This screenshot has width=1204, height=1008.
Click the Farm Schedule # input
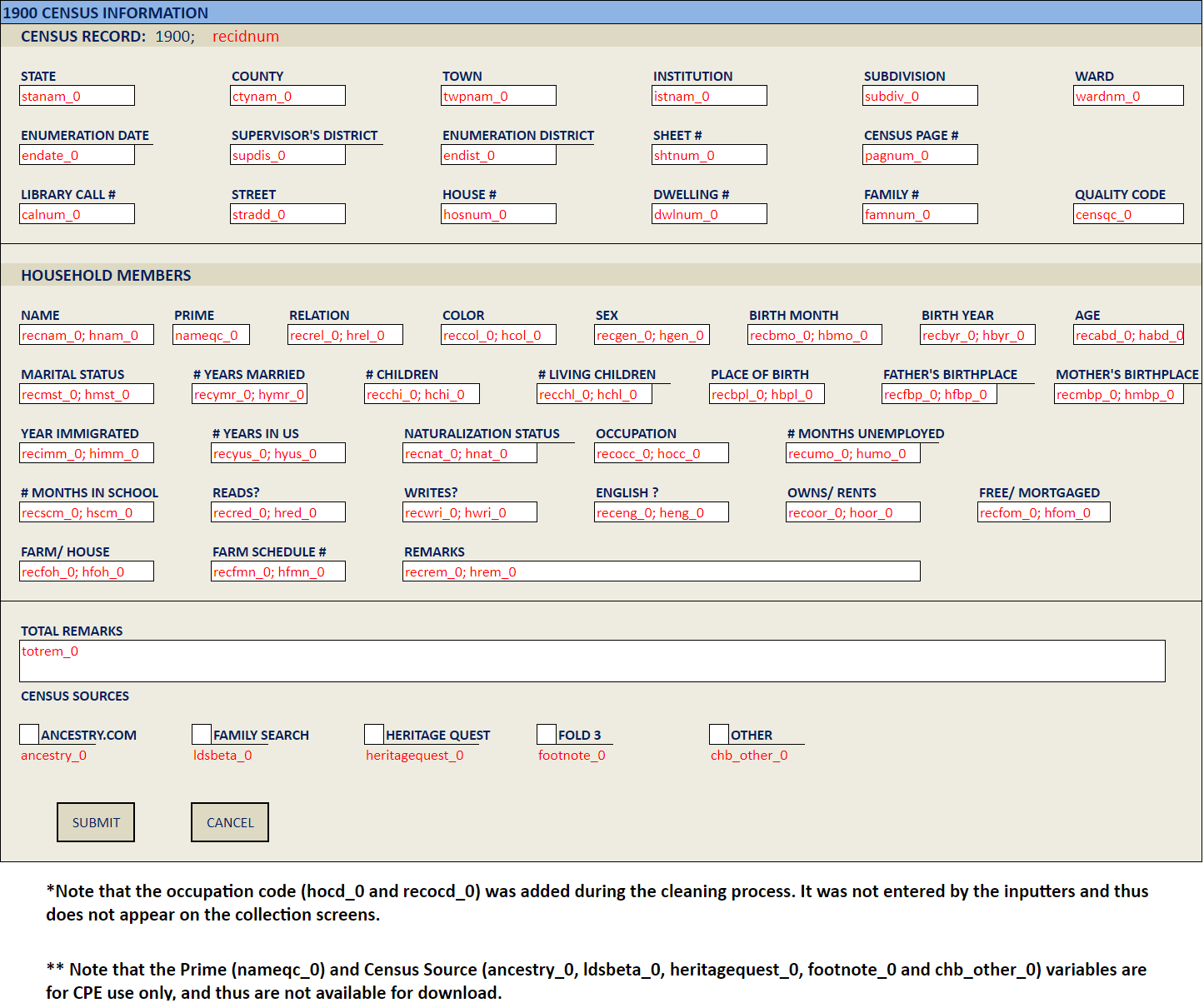[278, 571]
